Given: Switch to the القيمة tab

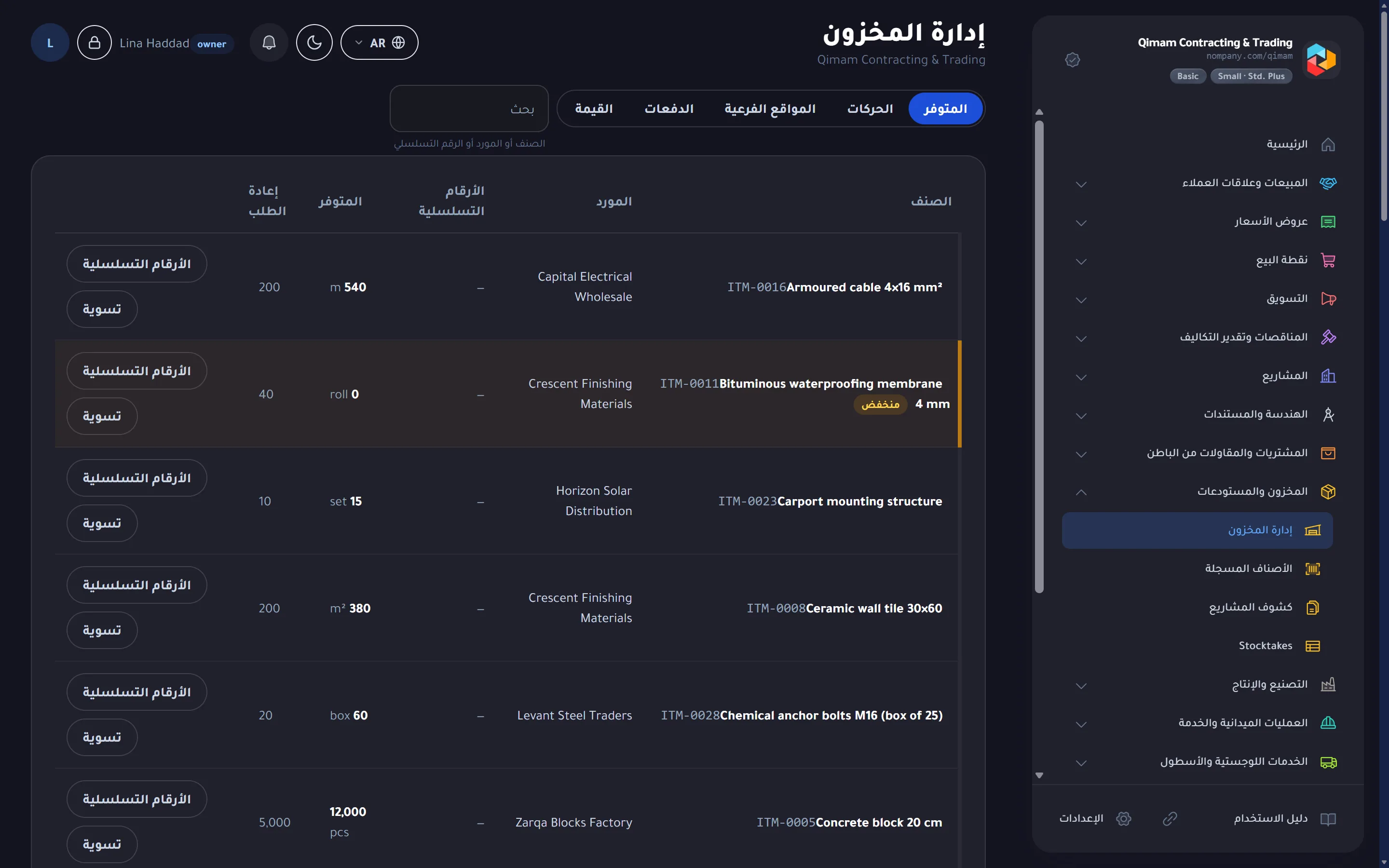Looking at the screenshot, I should 594,108.
